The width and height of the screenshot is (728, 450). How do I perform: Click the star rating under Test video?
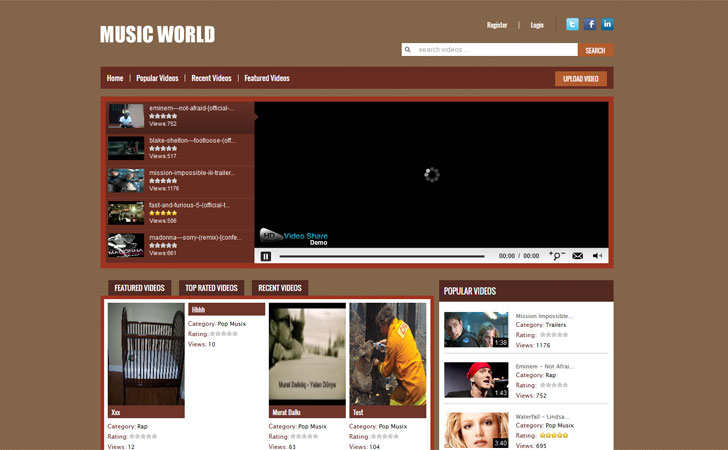(x=384, y=436)
